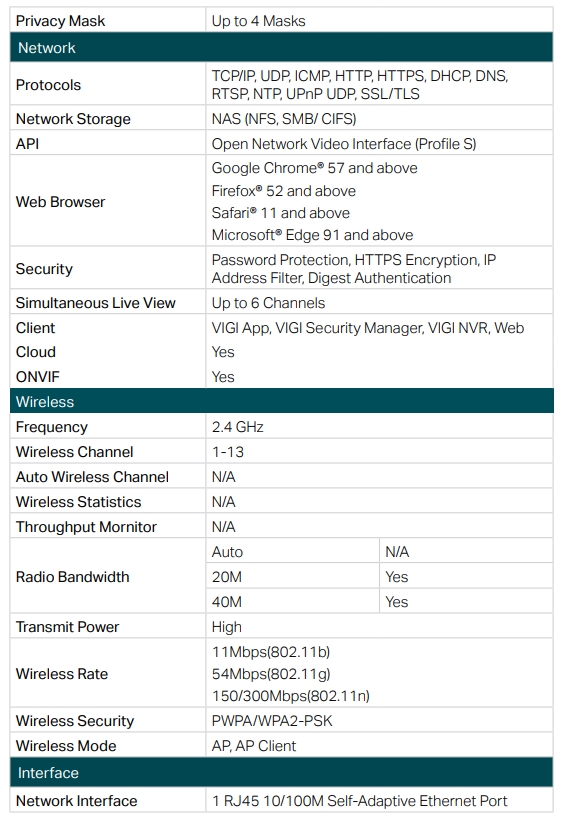Click Up to 6 Channels value
The height and width of the screenshot is (817, 561).
click(268, 303)
